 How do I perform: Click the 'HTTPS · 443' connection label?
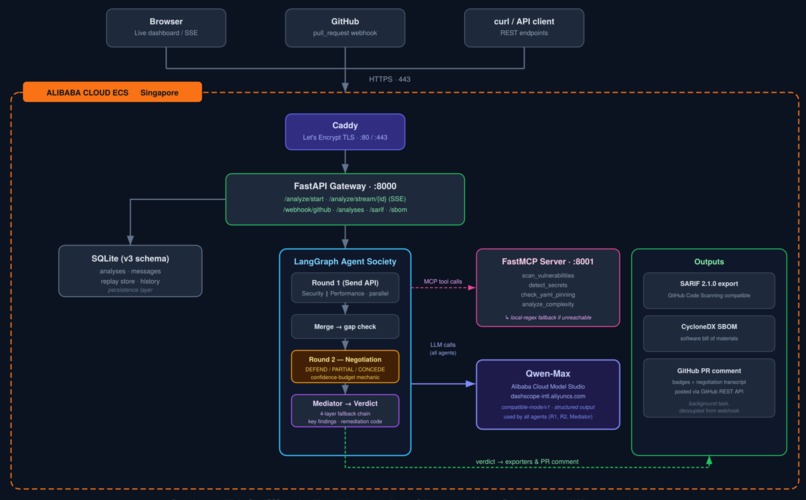coord(389,79)
